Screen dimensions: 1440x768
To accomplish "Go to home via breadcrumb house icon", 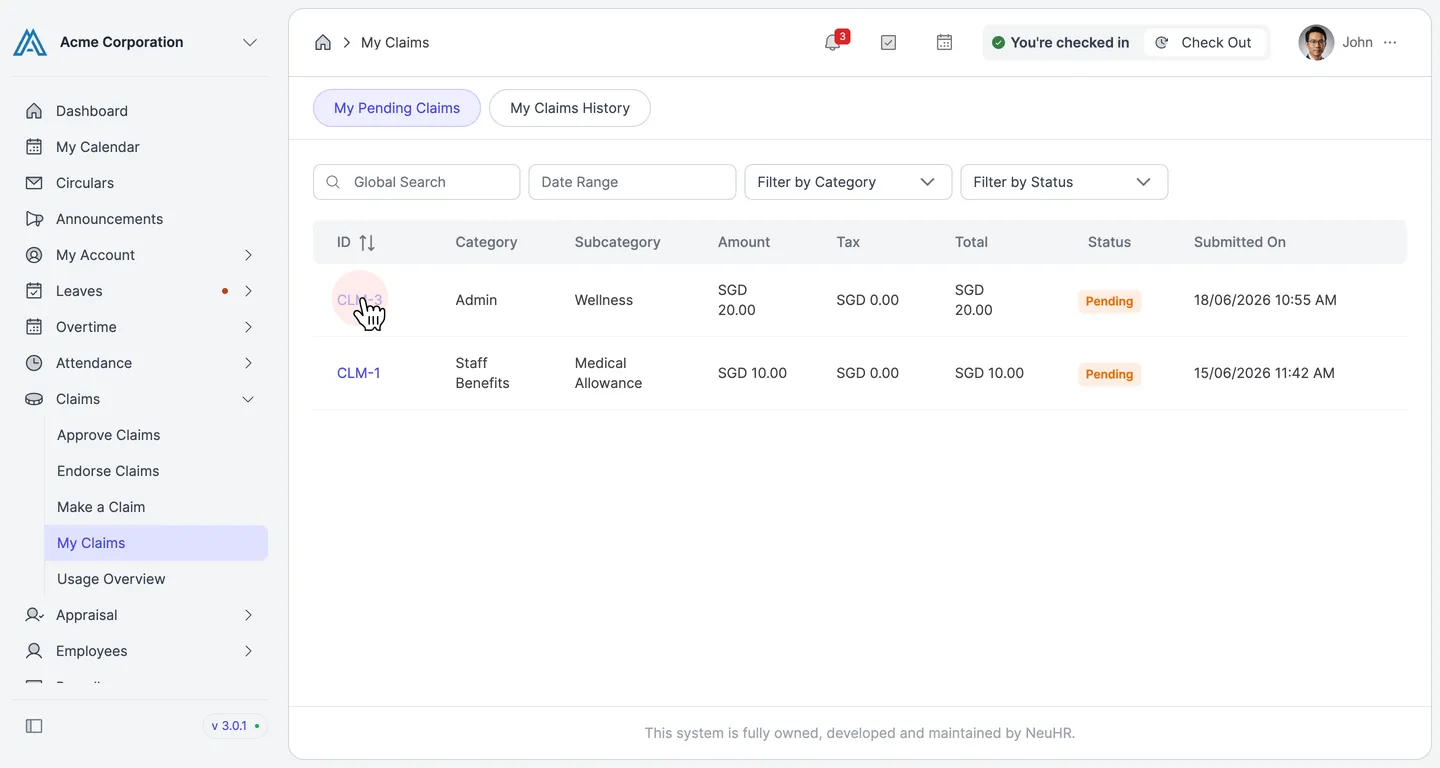I will [323, 42].
